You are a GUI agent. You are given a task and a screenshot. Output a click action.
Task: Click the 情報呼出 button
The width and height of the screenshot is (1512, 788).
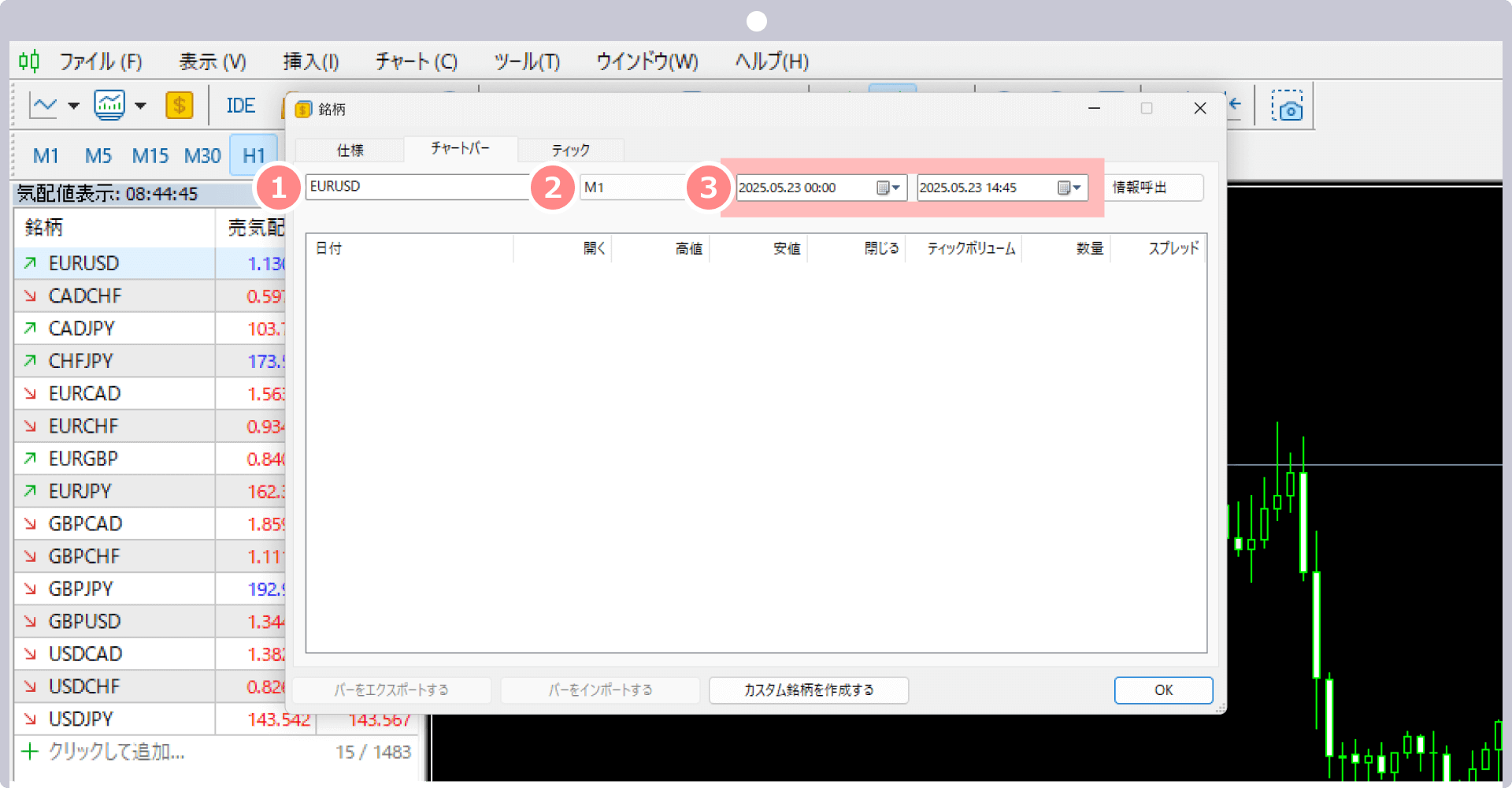(1153, 188)
